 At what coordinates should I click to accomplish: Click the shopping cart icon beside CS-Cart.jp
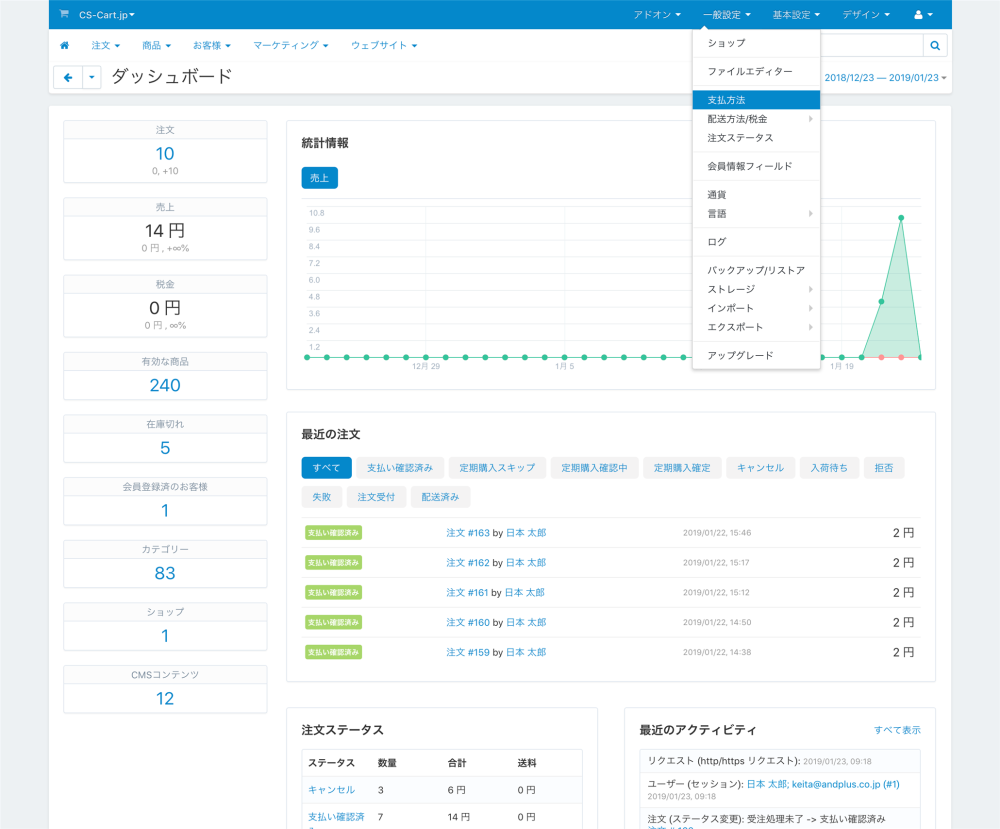[65, 15]
